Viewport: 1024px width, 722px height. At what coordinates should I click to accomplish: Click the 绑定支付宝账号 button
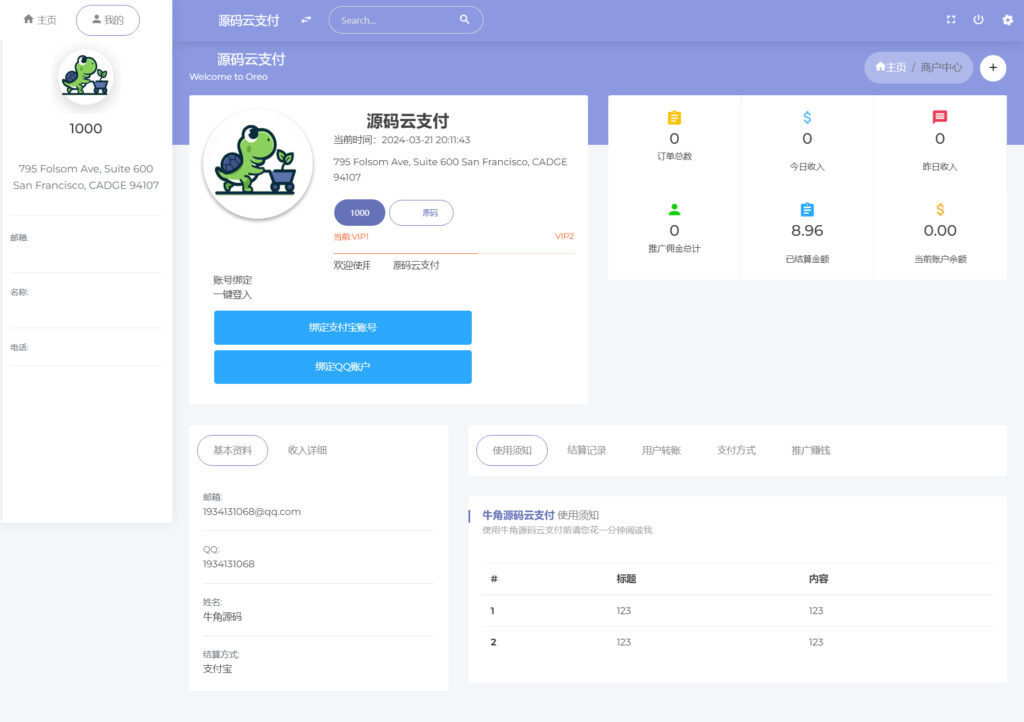pyautogui.click(x=343, y=328)
